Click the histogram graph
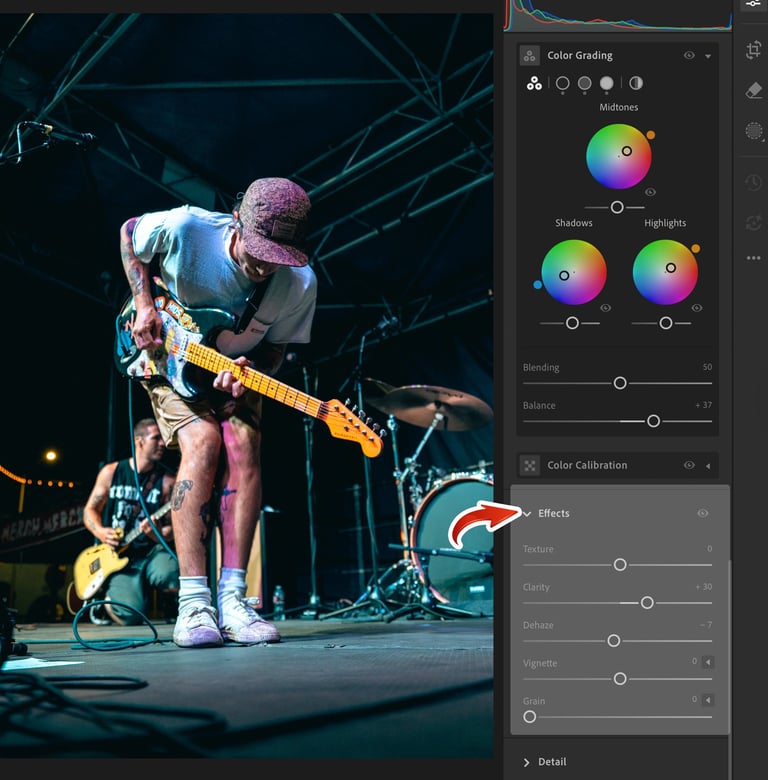 coord(618,15)
